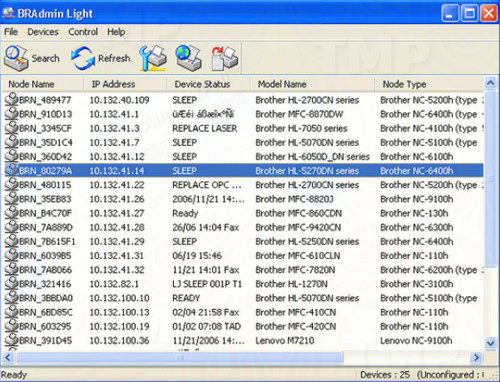Click Brother MFC-610CLN model name
Screen dimensions: 500x382
[298, 256]
